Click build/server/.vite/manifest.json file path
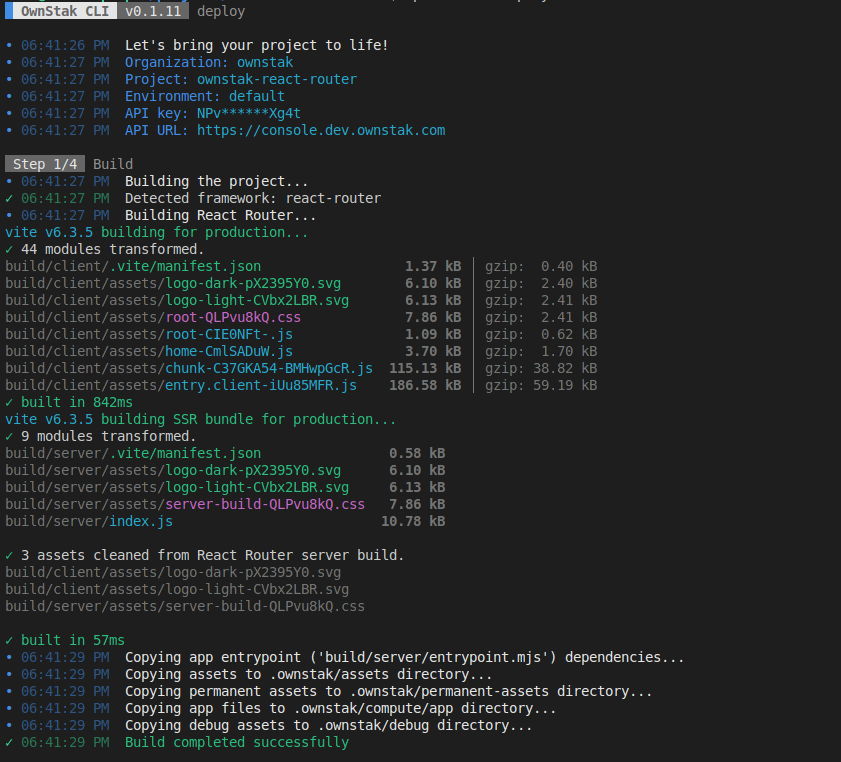This screenshot has width=841, height=762. (133, 454)
